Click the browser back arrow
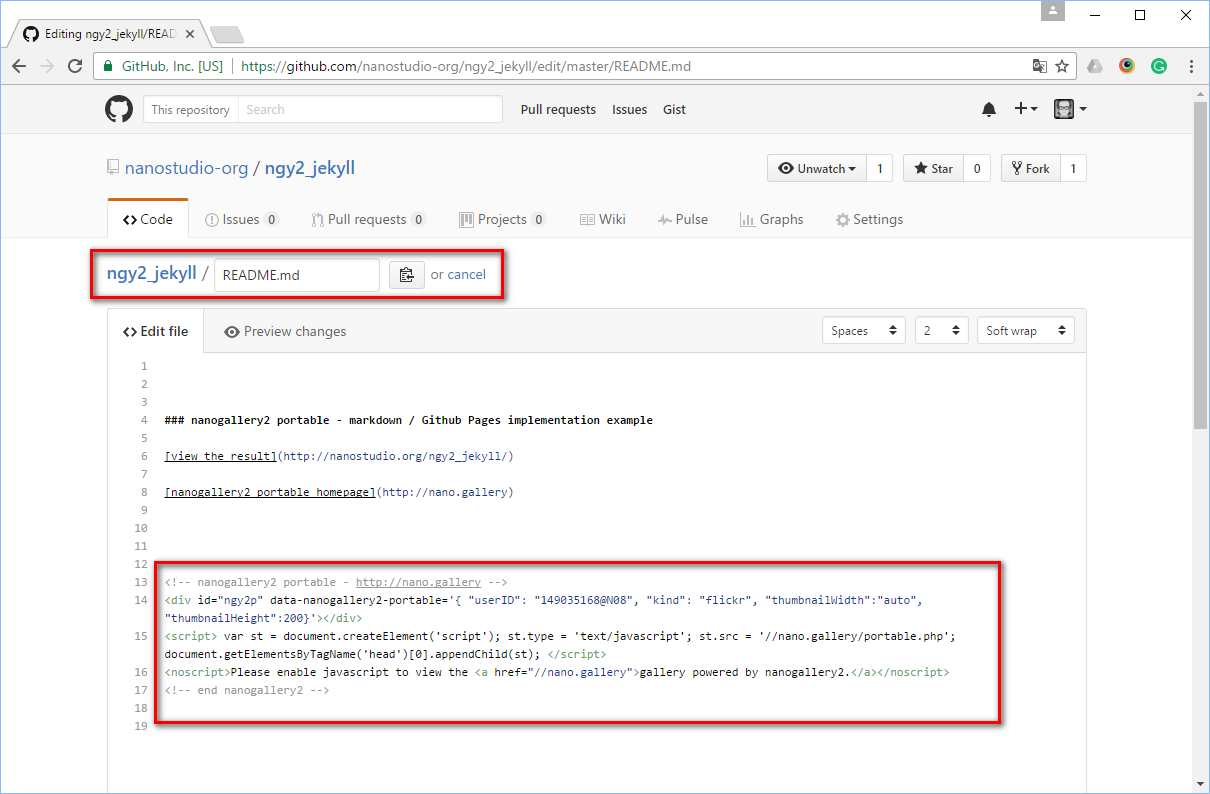 point(19,66)
